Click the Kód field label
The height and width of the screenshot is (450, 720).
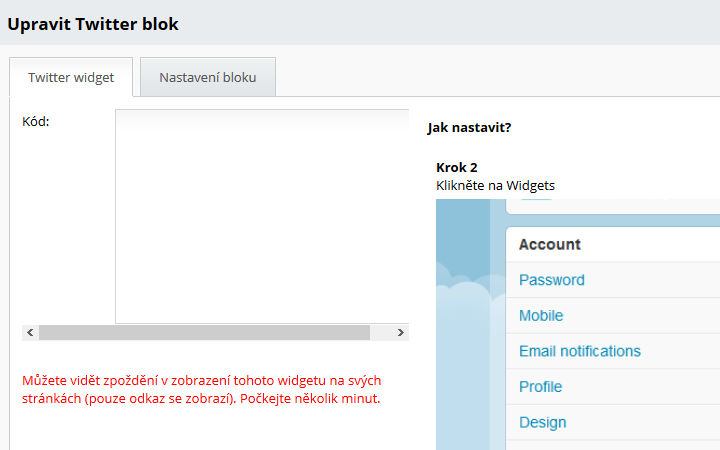(35, 121)
